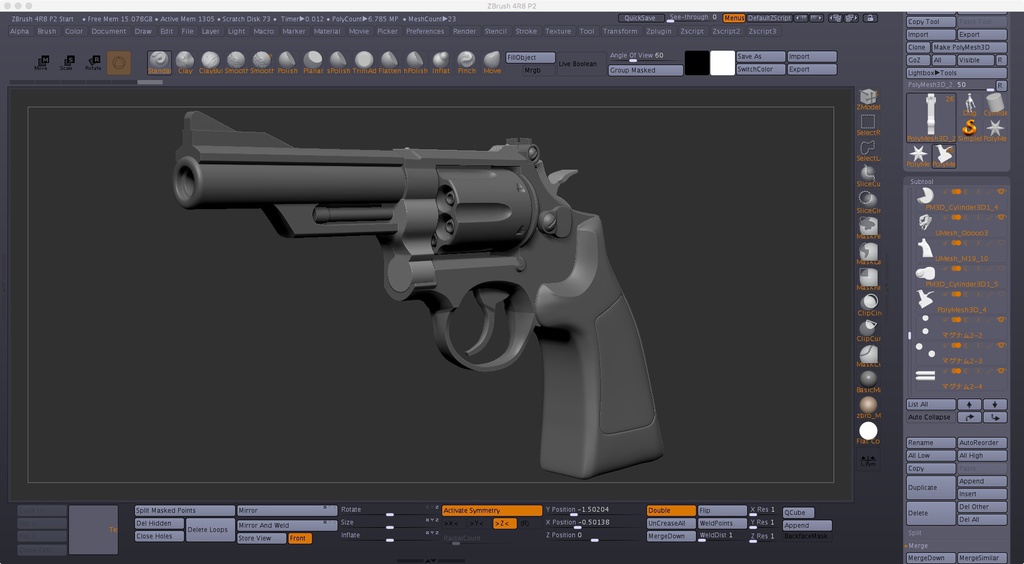Viewport: 1024px width, 564px height.
Task: Select the Standard brush
Action: point(159,63)
